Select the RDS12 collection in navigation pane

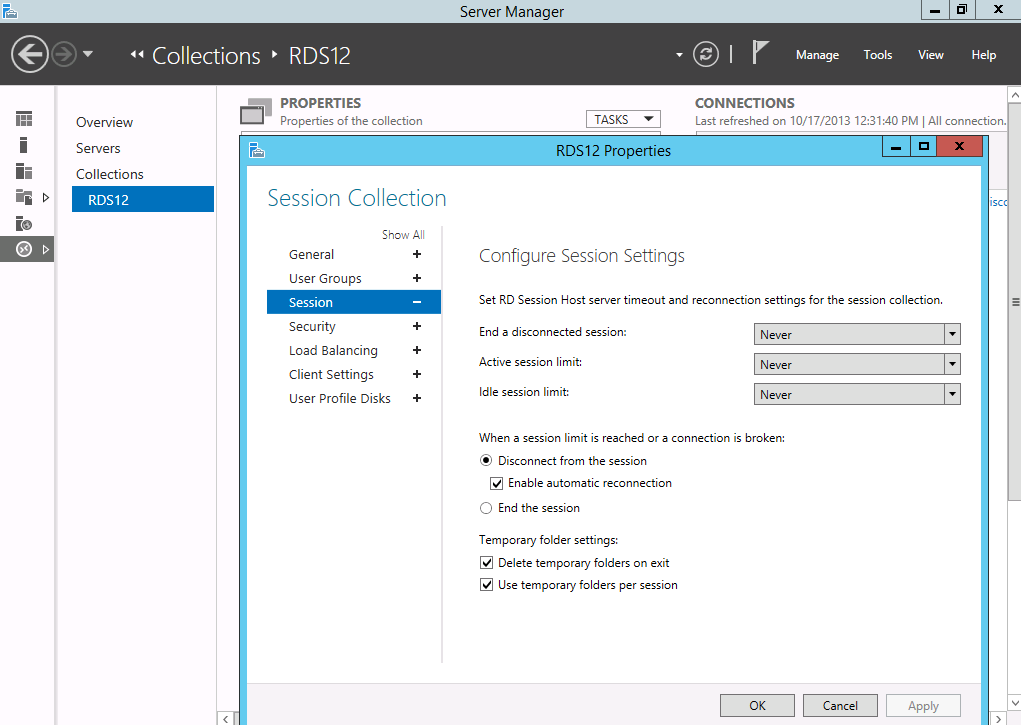[x=143, y=199]
